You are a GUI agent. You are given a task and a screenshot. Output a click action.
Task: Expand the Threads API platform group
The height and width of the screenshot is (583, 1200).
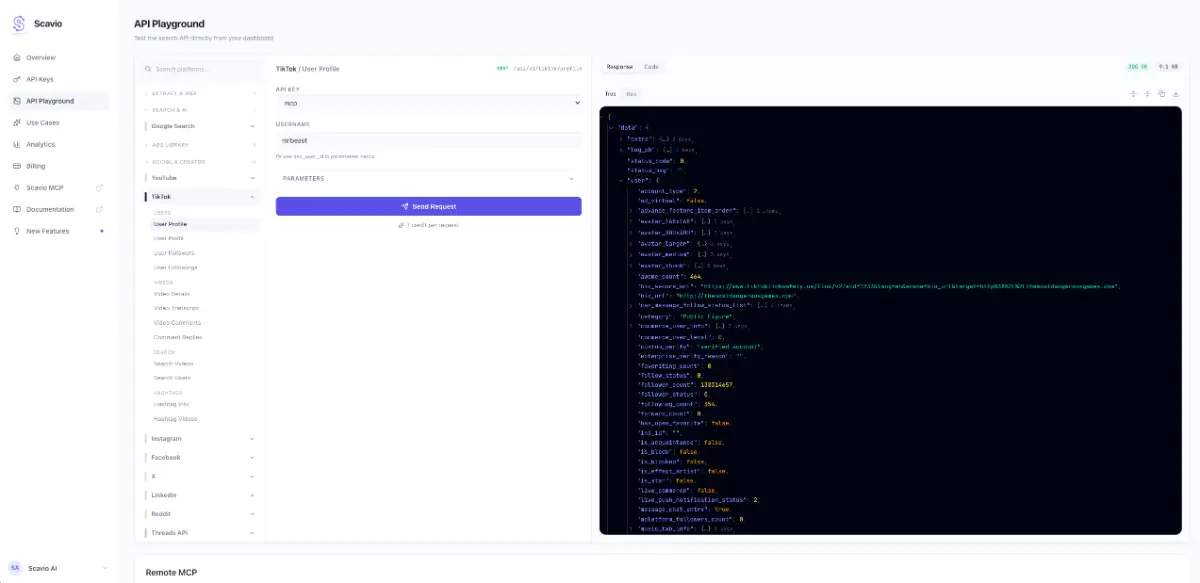click(200, 533)
